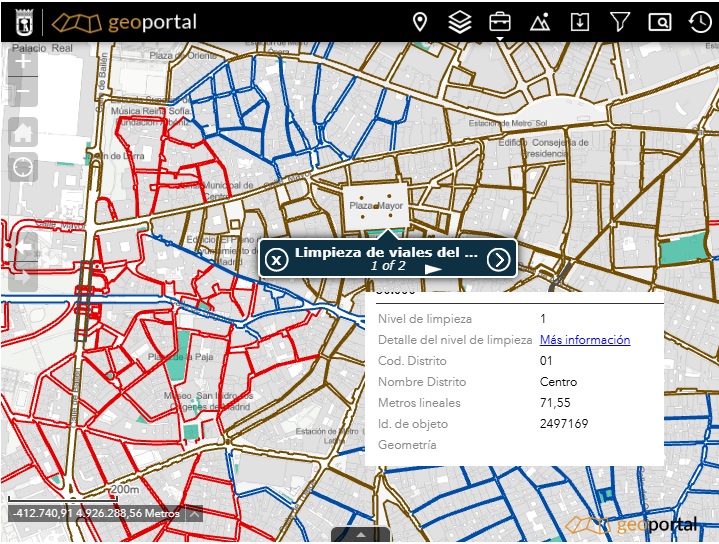The height and width of the screenshot is (544, 719).
Task: Click the Cod. Distrito value 01
Action: point(546,361)
